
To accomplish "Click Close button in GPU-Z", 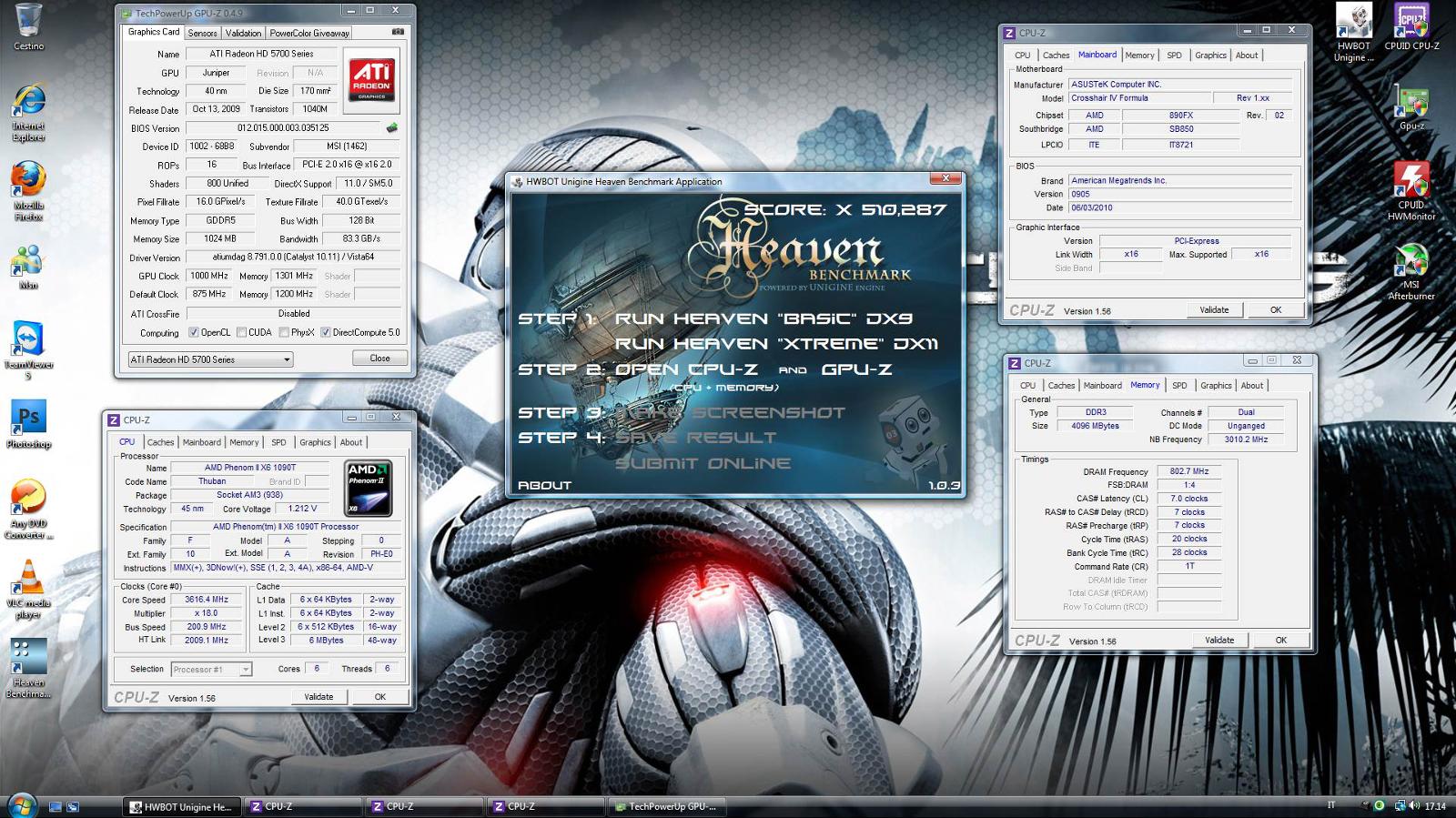I will (379, 359).
